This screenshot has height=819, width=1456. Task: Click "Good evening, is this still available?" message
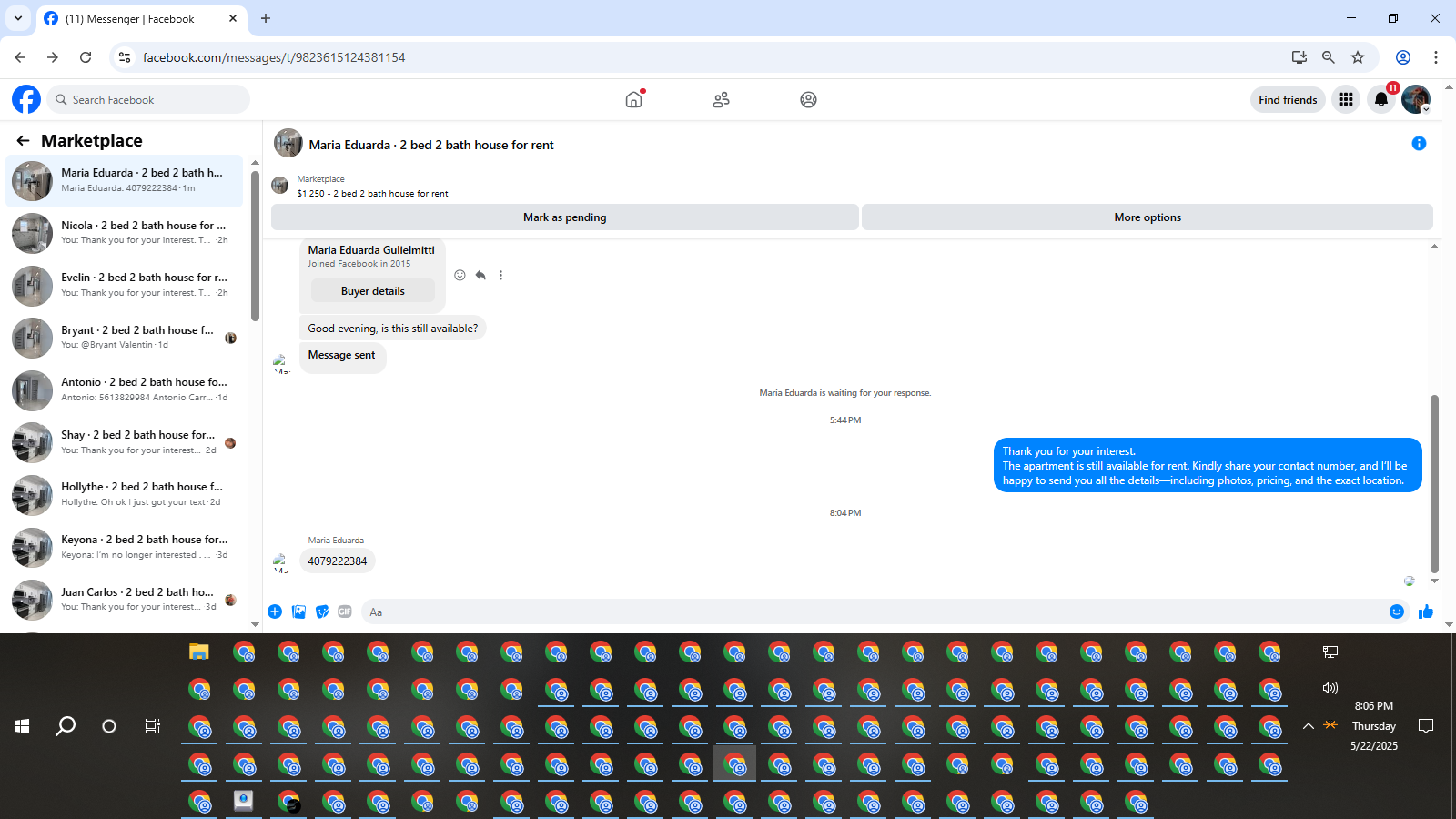[x=393, y=329]
